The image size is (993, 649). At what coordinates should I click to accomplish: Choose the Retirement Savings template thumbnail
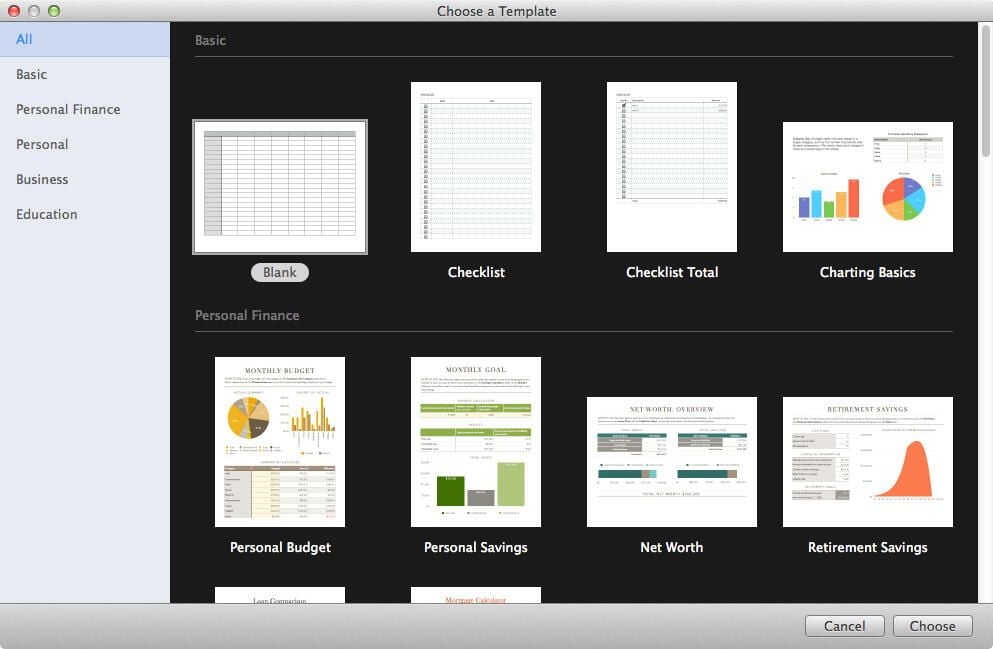[868, 462]
